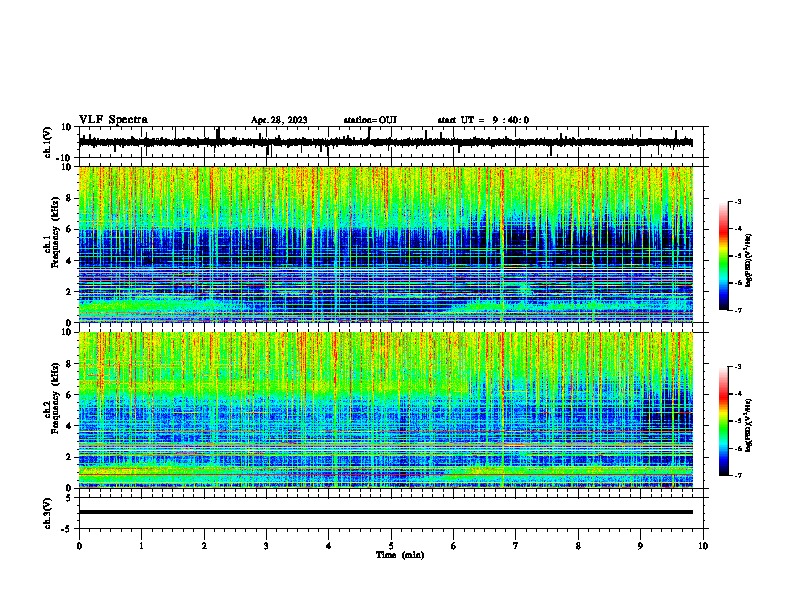
Task: Click the "VLF Spectra" title text
Action: (113, 120)
